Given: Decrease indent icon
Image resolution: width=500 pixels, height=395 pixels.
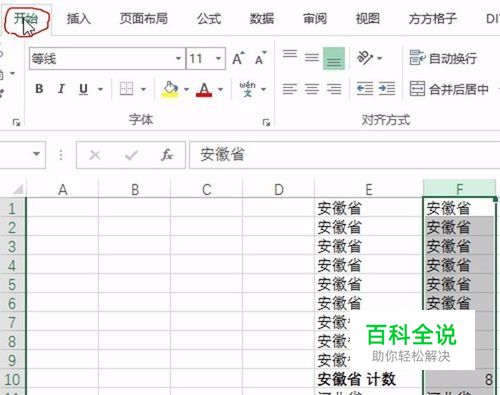Looking at the screenshot, I should 365,89.
